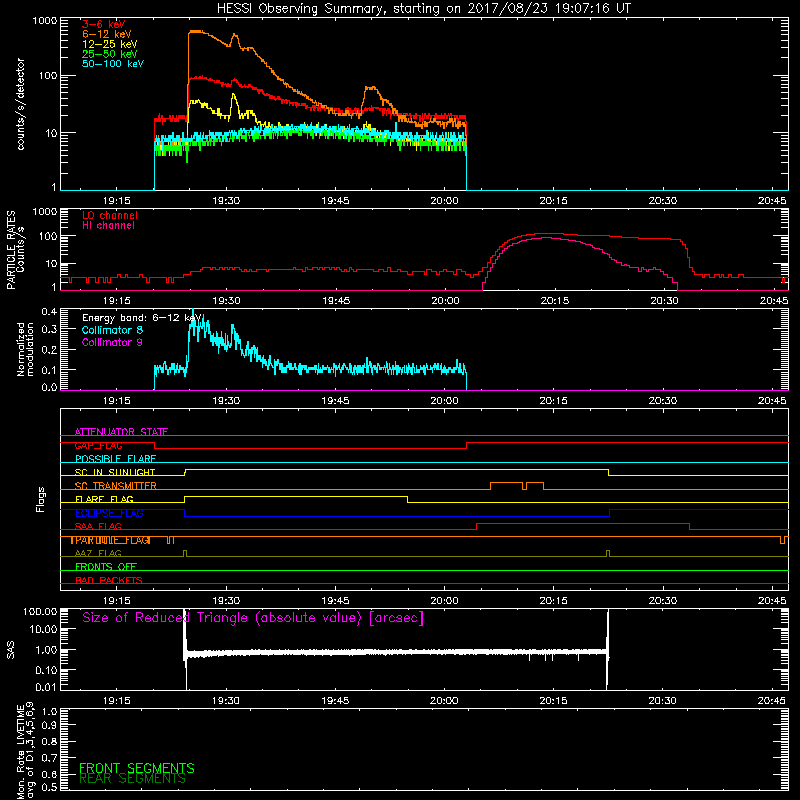
Task: Click the FLARE_FLAG label
Action: [x=104, y=499]
